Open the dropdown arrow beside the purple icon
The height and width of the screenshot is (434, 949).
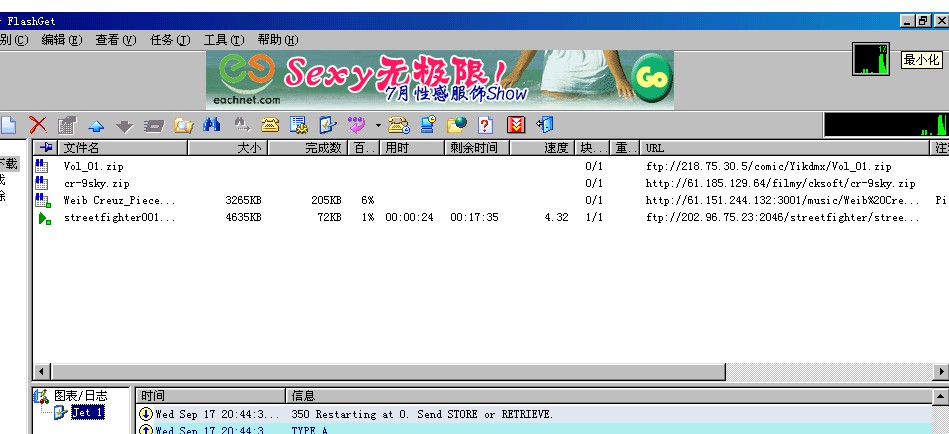click(378, 125)
